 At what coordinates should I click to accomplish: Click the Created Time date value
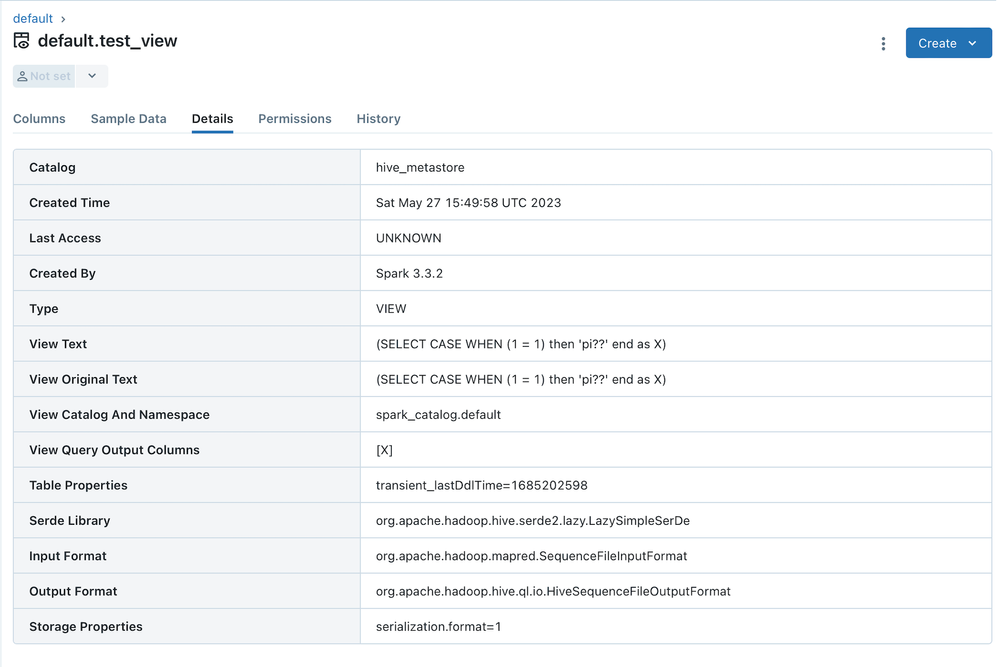point(468,203)
